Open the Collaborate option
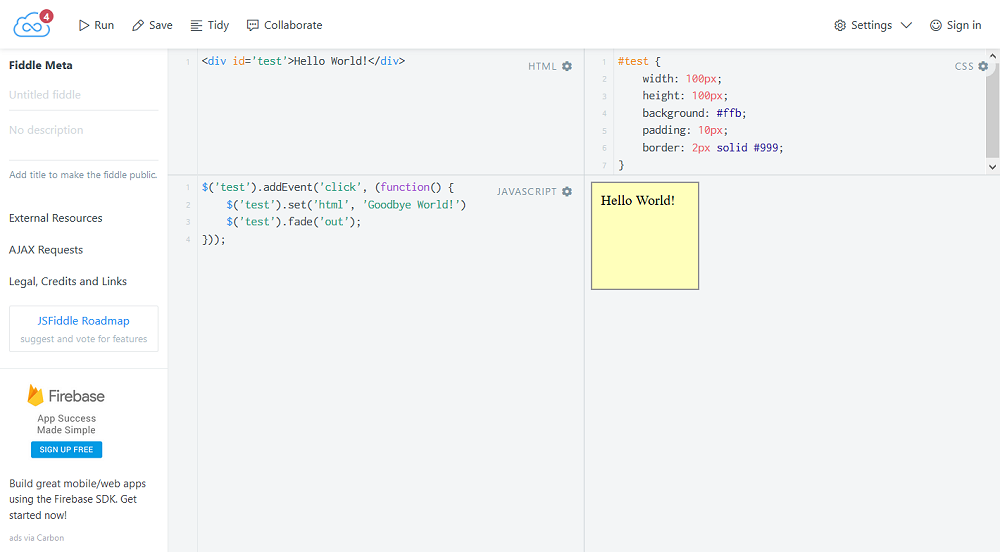1000x552 pixels. coord(284,25)
